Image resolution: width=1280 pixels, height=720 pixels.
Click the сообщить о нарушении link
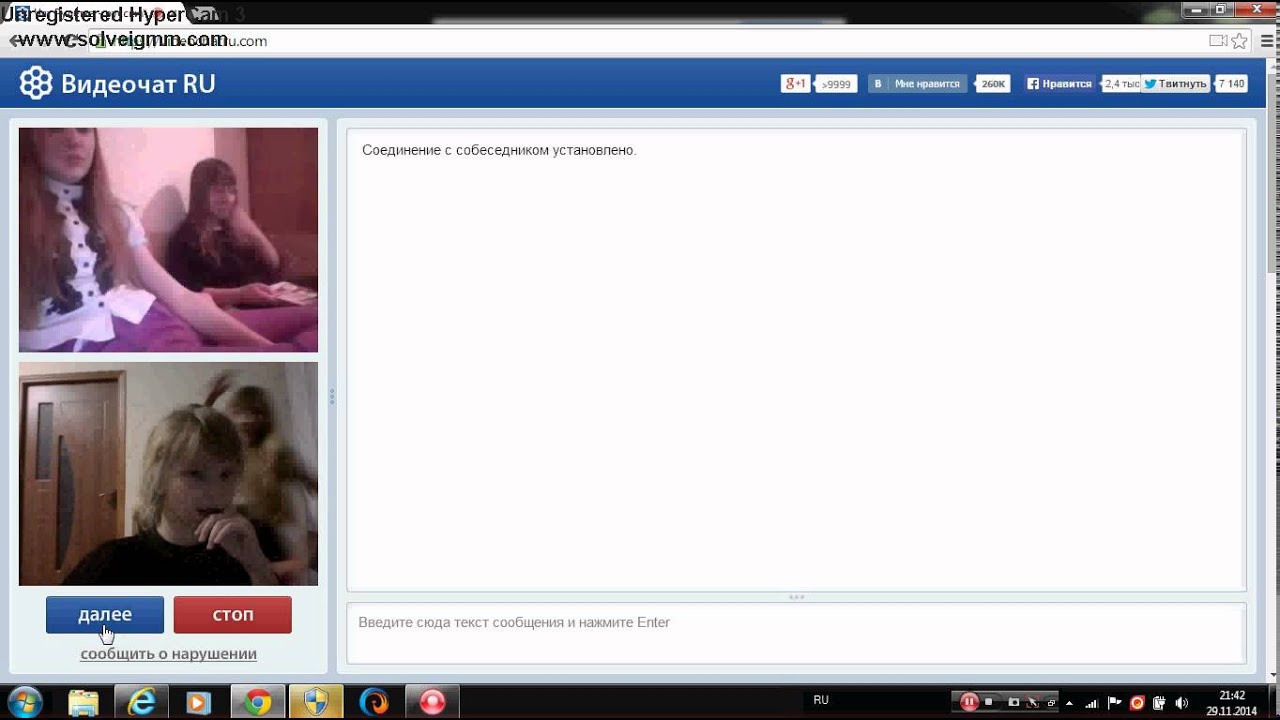169,654
